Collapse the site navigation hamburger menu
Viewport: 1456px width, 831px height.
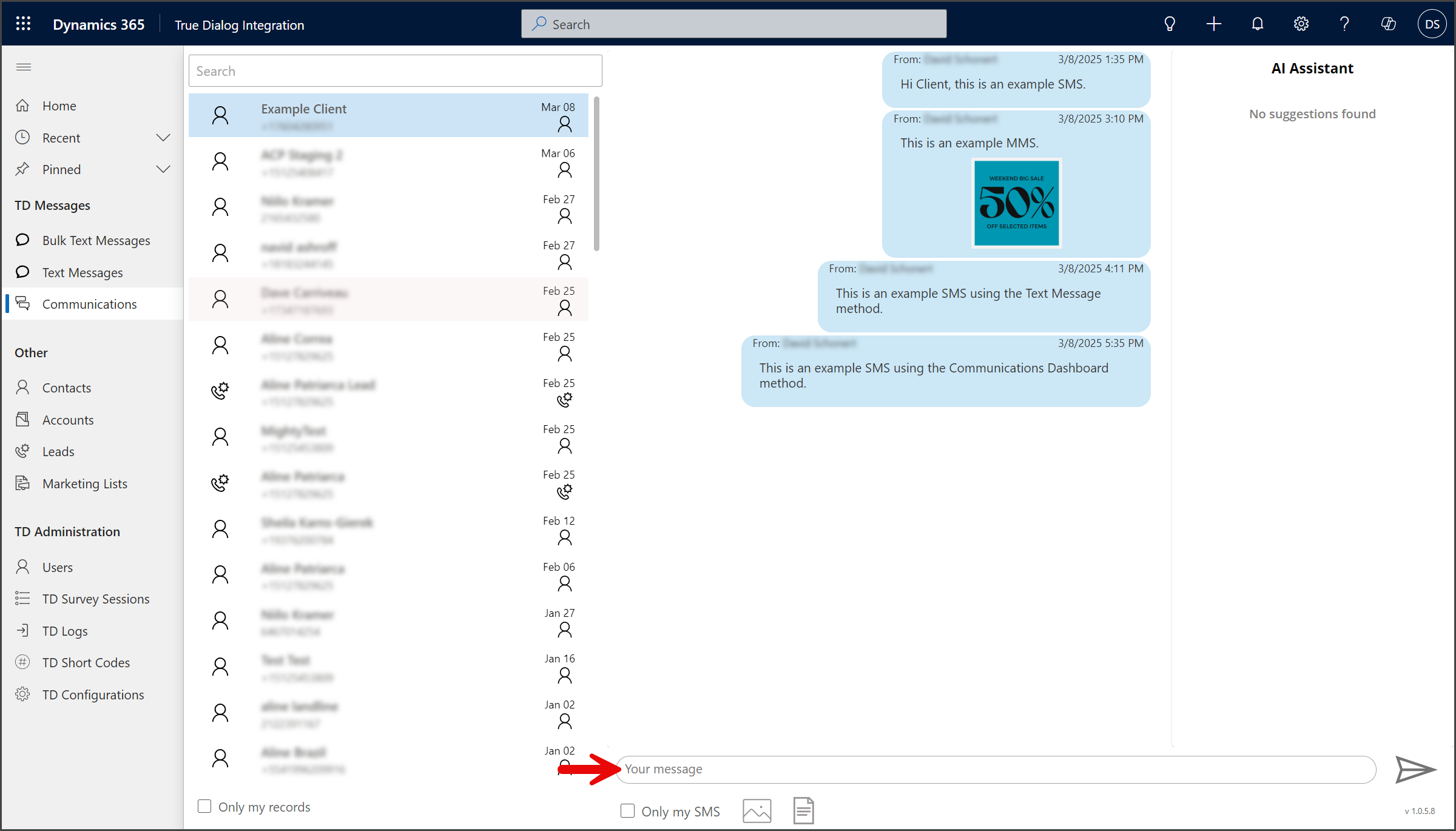click(24, 67)
